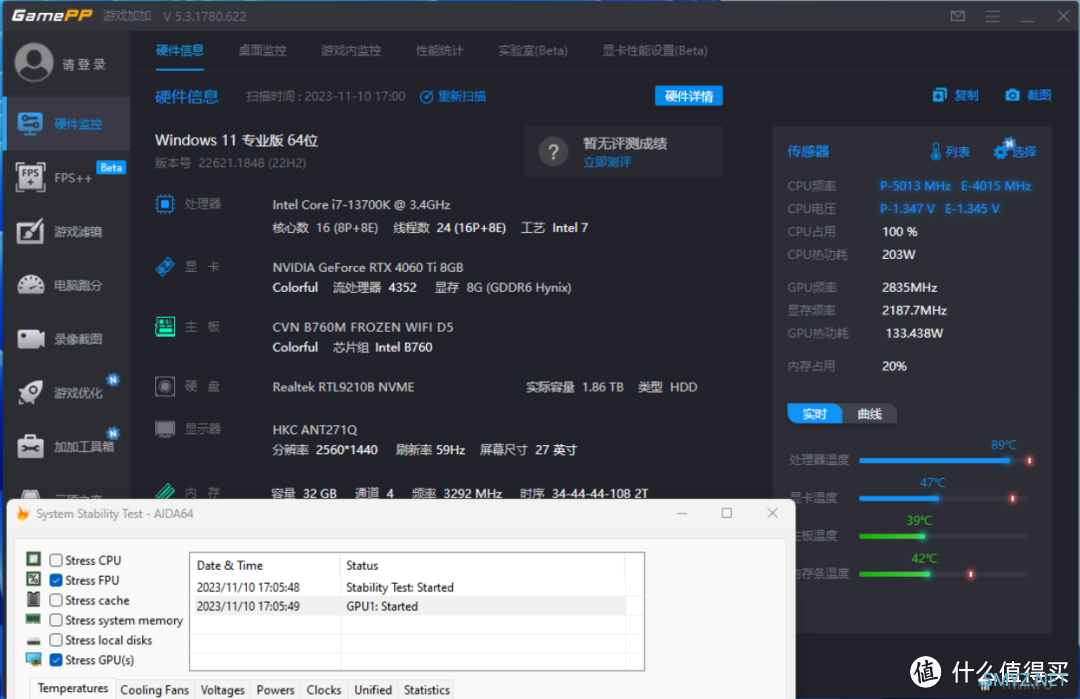Click the 42℃ memory temperature bar
The width and height of the screenshot is (1080, 699).
[944, 574]
